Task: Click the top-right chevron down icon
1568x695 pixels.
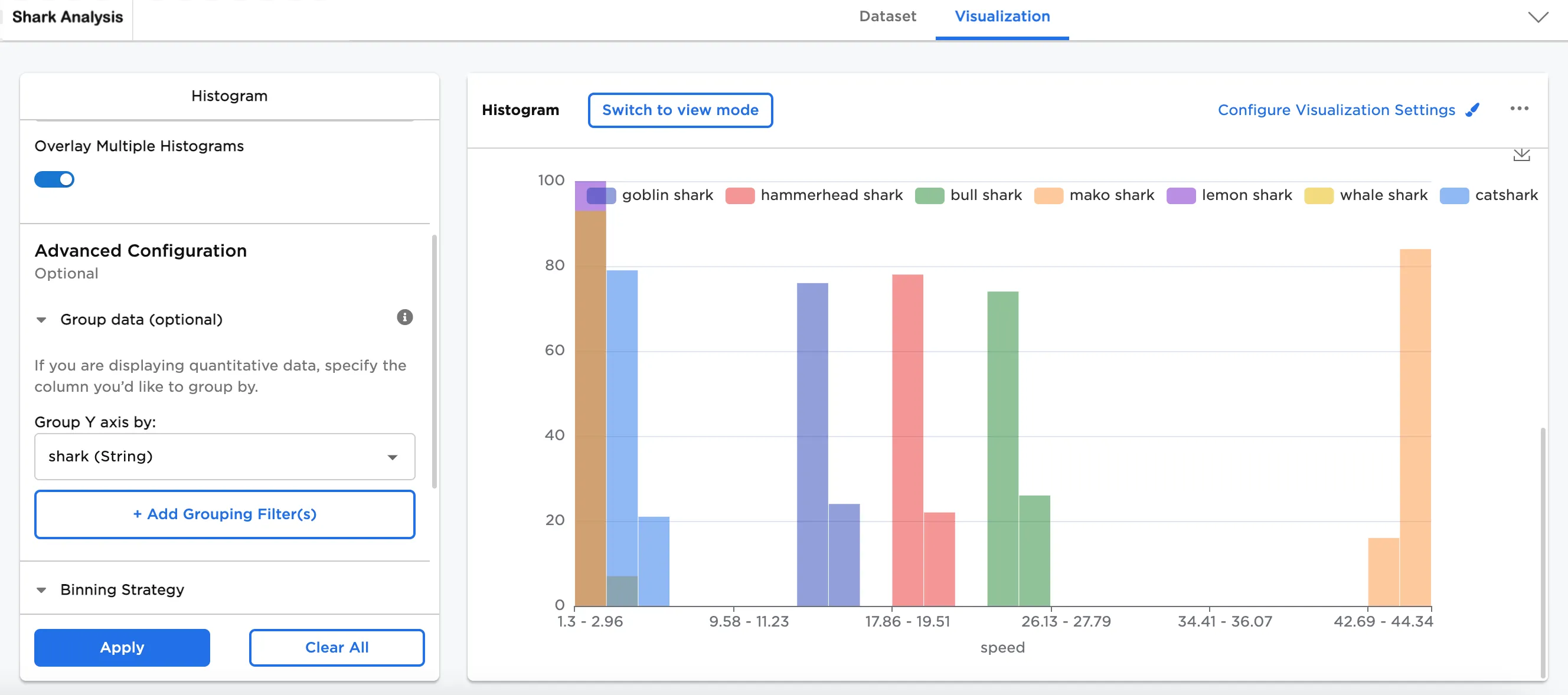Action: click(1537, 17)
